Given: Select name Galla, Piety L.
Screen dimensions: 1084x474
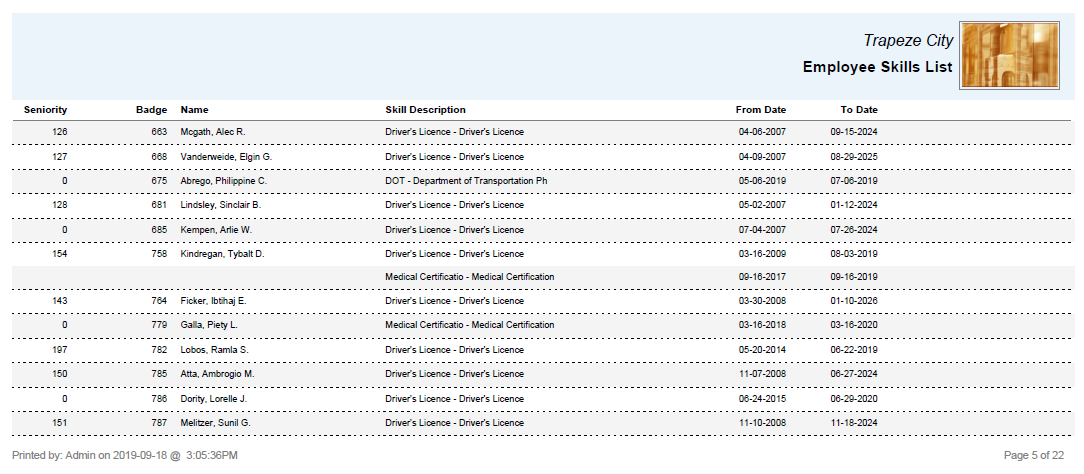Looking at the screenshot, I should [x=209, y=325].
